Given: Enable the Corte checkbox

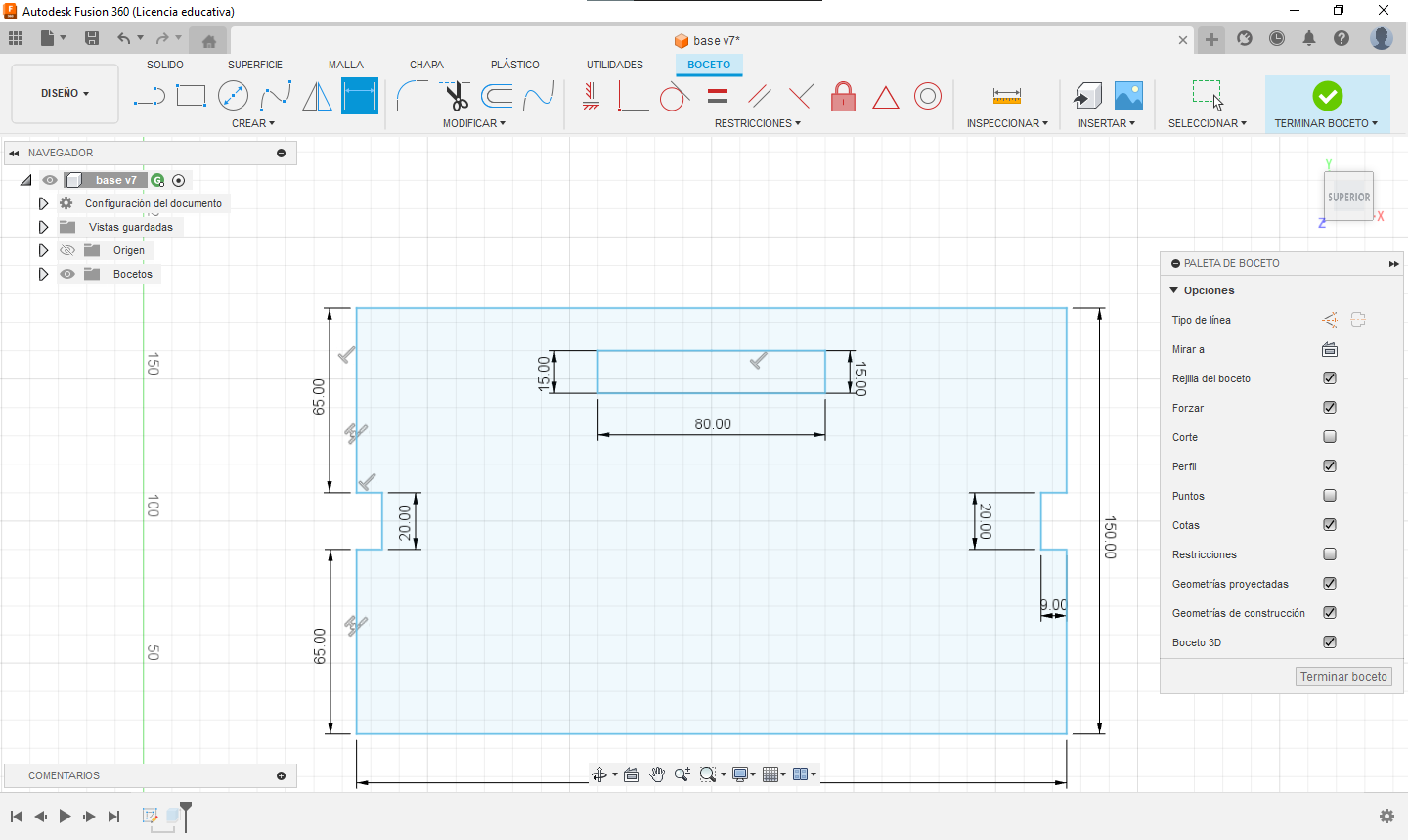Looking at the screenshot, I should click(1330, 437).
